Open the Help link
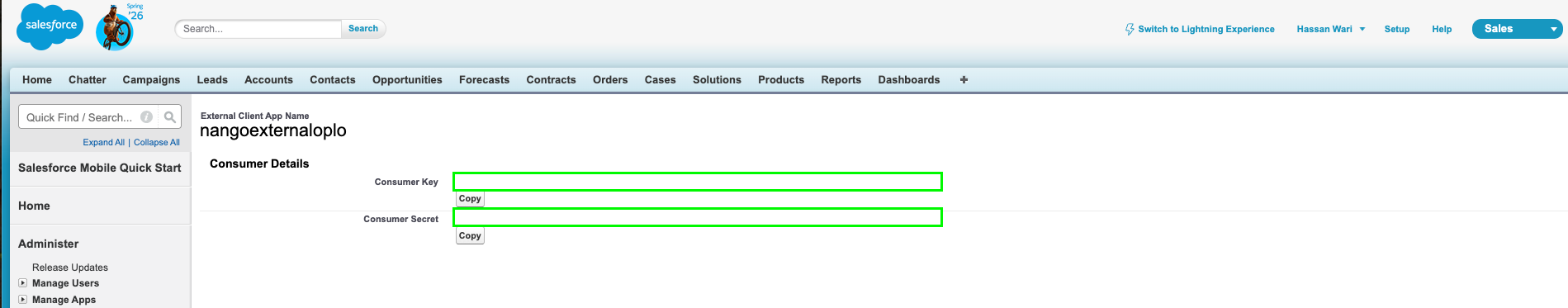The height and width of the screenshot is (308, 1568). click(x=1442, y=29)
